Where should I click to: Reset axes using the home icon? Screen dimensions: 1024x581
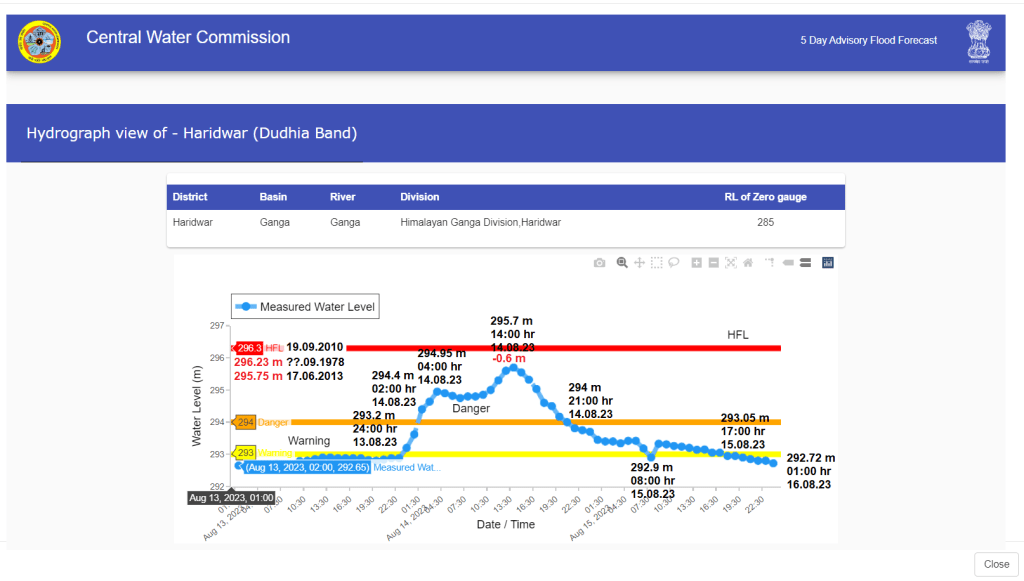click(747, 263)
